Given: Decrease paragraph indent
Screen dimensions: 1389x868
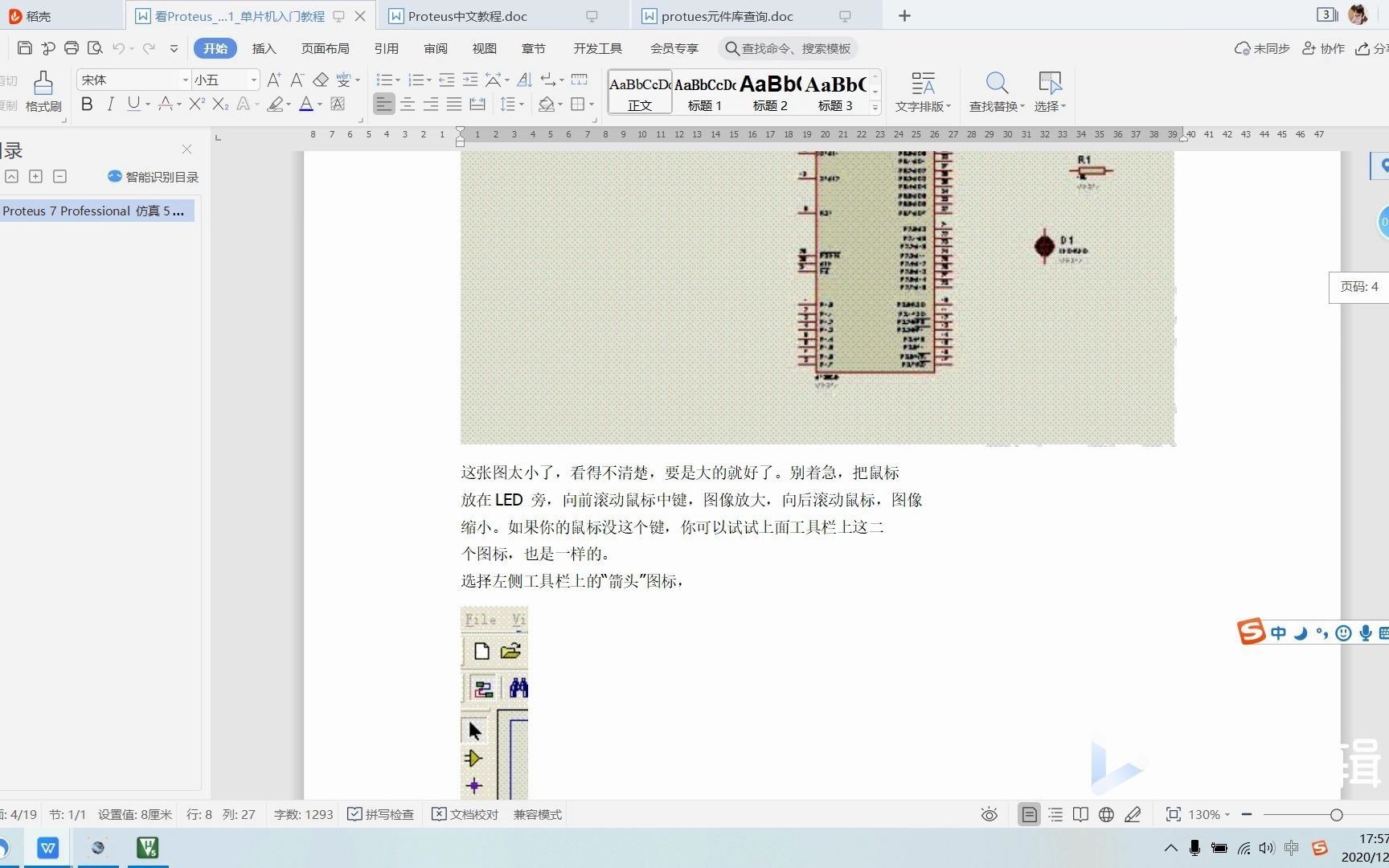Looking at the screenshot, I should tap(447, 80).
